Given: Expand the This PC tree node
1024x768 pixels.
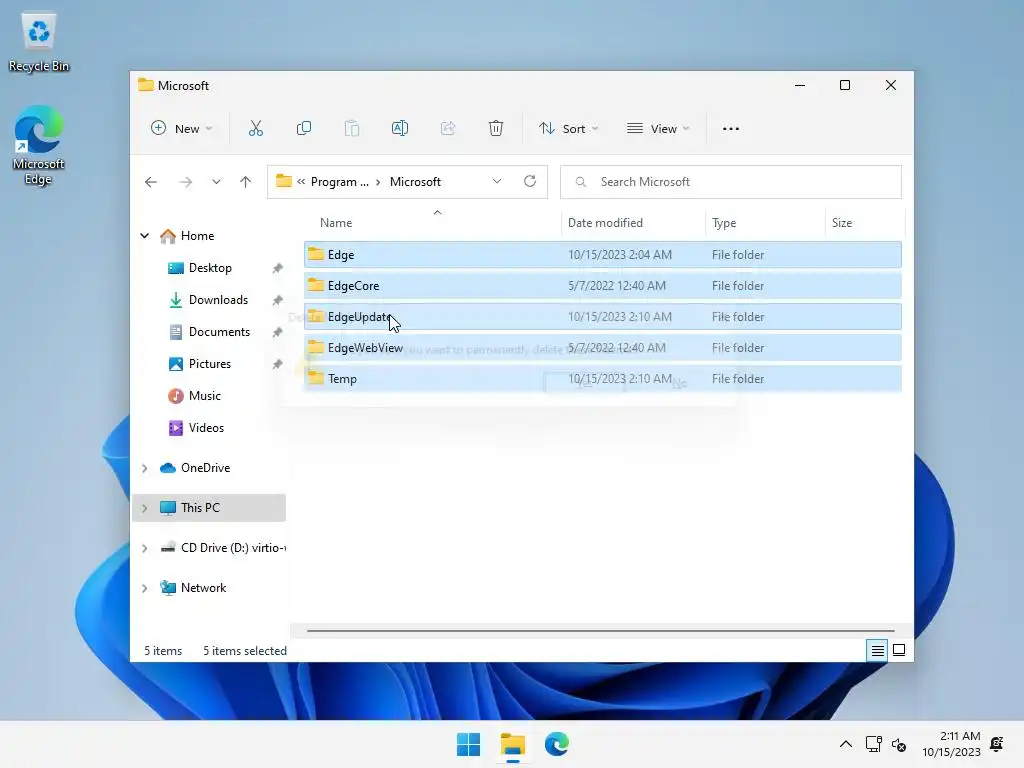Looking at the screenshot, I should pyautogui.click(x=144, y=508).
